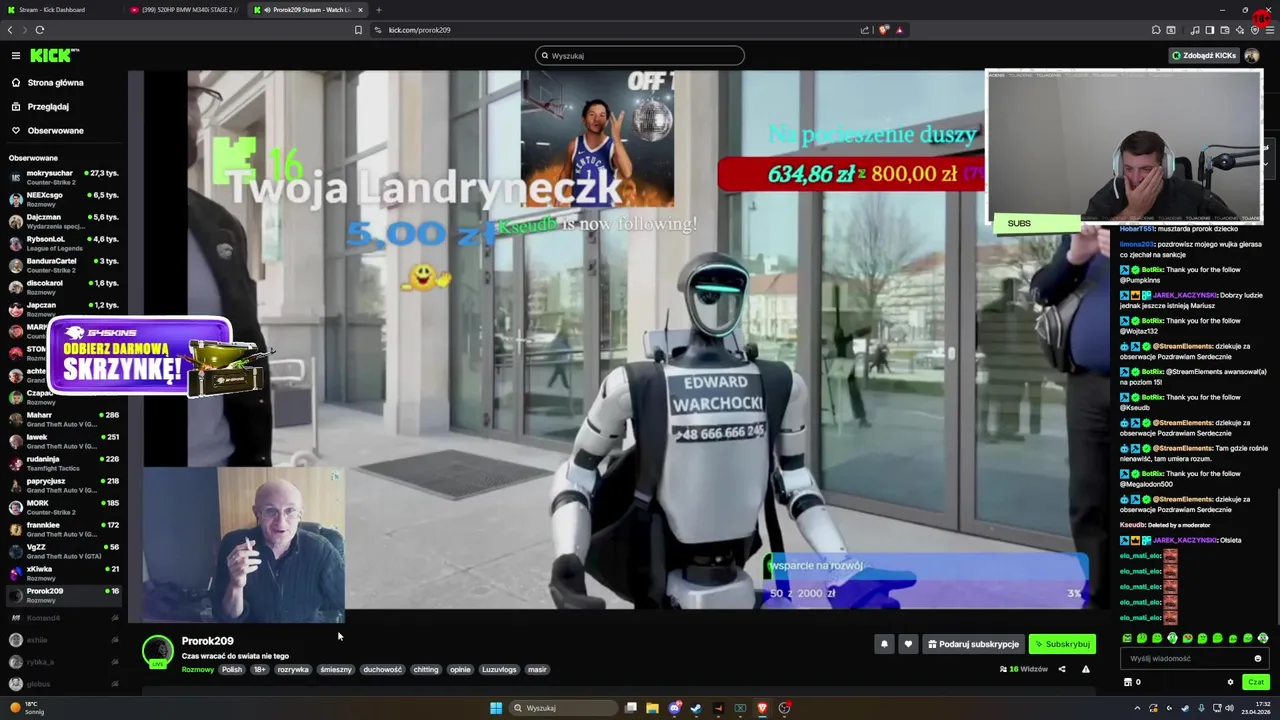
Task: Open File Explorer from taskbar
Action: [652, 708]
